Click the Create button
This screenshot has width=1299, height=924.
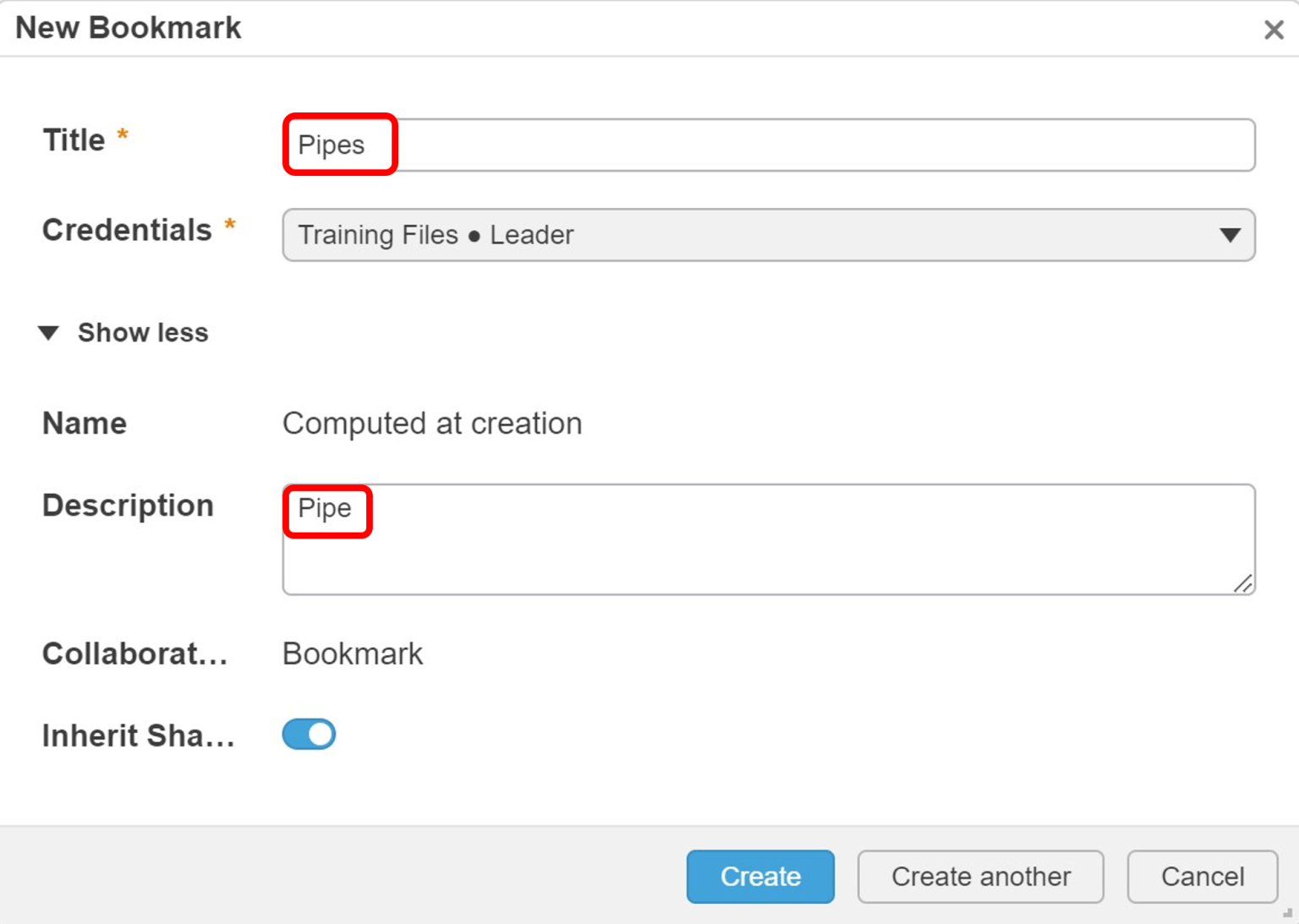point(760,877)
